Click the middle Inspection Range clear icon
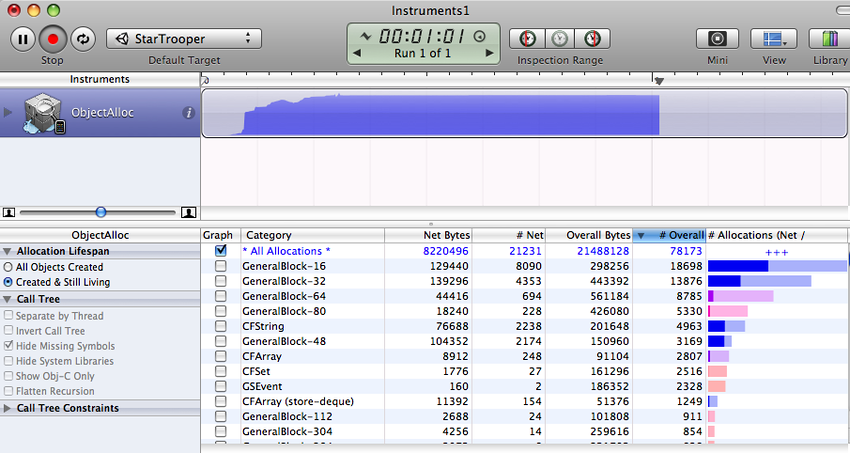 point(560,39)
